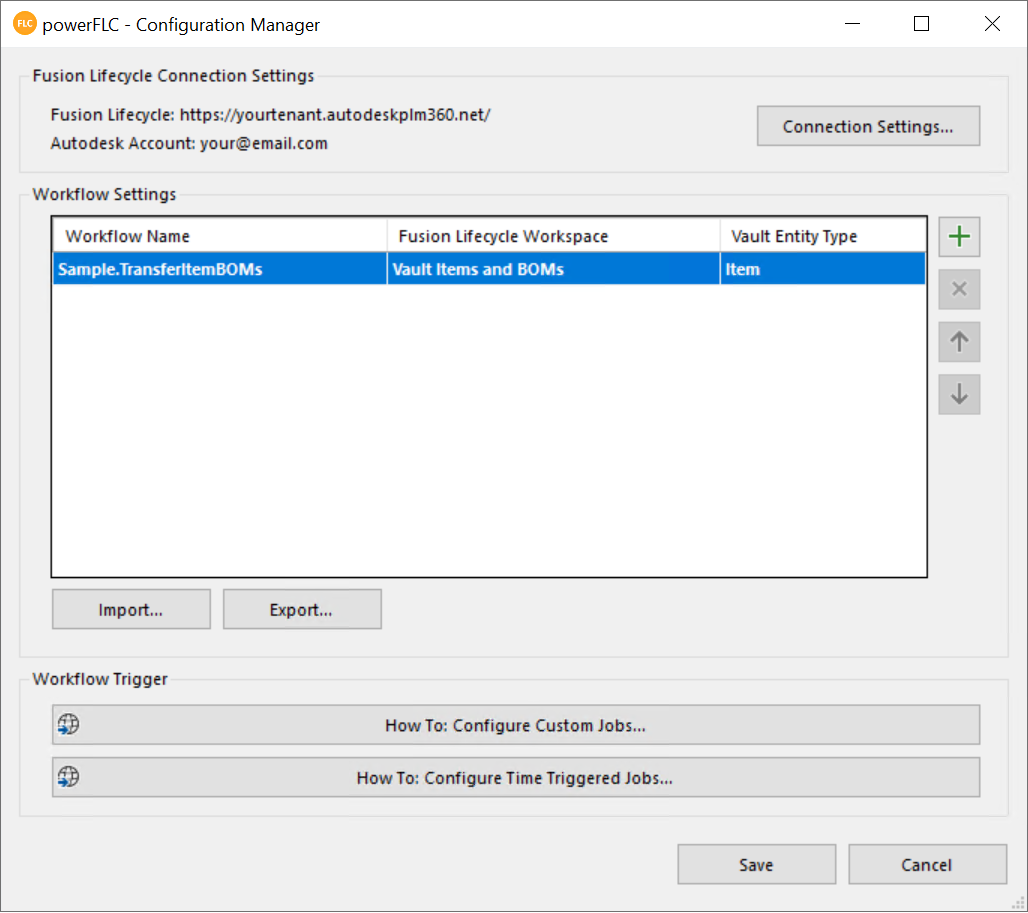This screenshot has width=1028, height=913.
Task: Sort by Fusion Lifecycle Workspace column header
Action: [x=552, y=236]
